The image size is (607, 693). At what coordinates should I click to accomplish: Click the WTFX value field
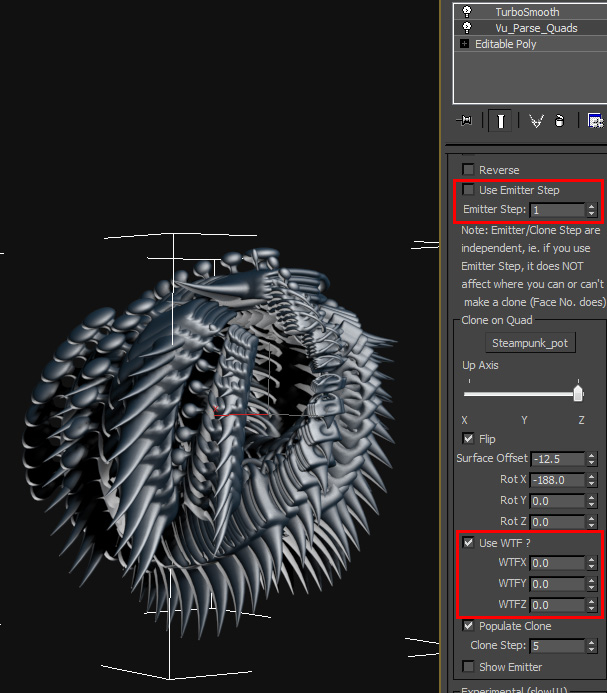coord(557,563)
